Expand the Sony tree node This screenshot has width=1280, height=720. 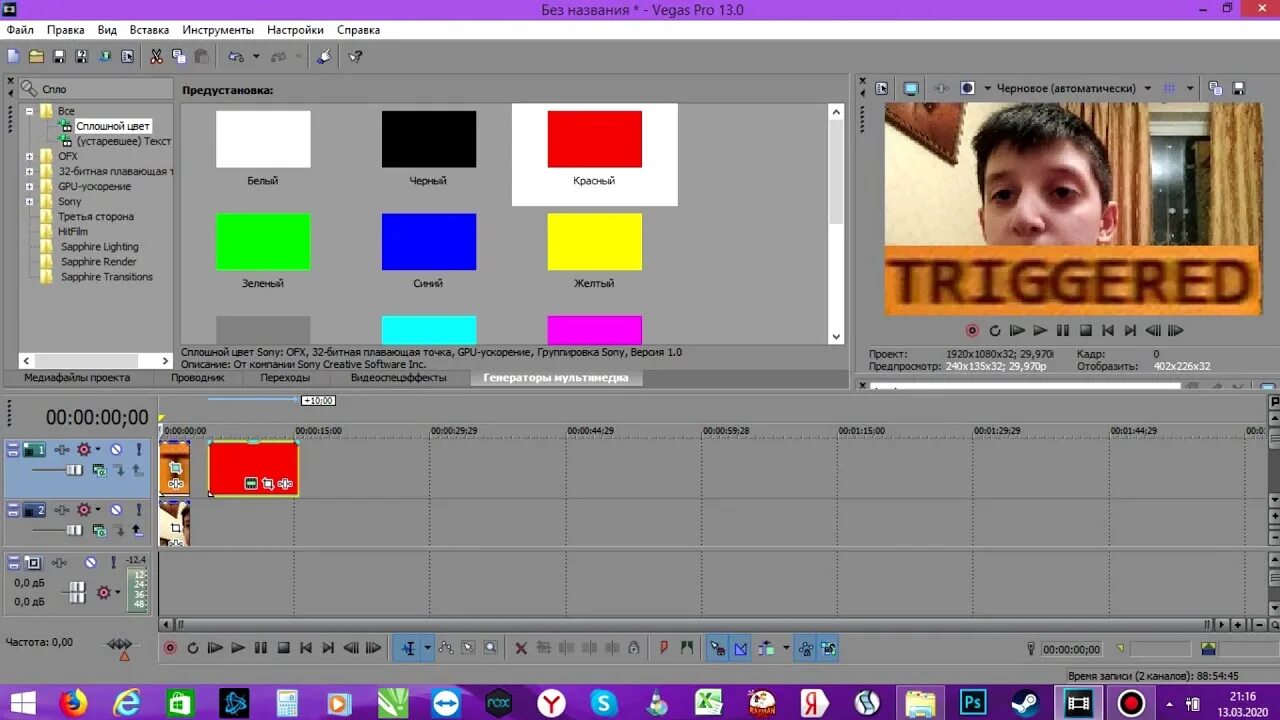pyautogui.click(x=29, y=201)
